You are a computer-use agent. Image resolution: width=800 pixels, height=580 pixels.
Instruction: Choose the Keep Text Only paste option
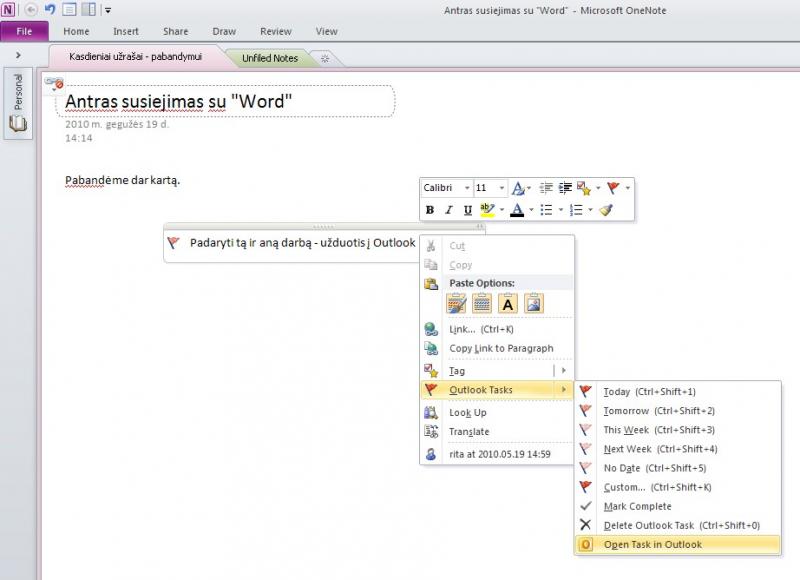click(508, 303)
